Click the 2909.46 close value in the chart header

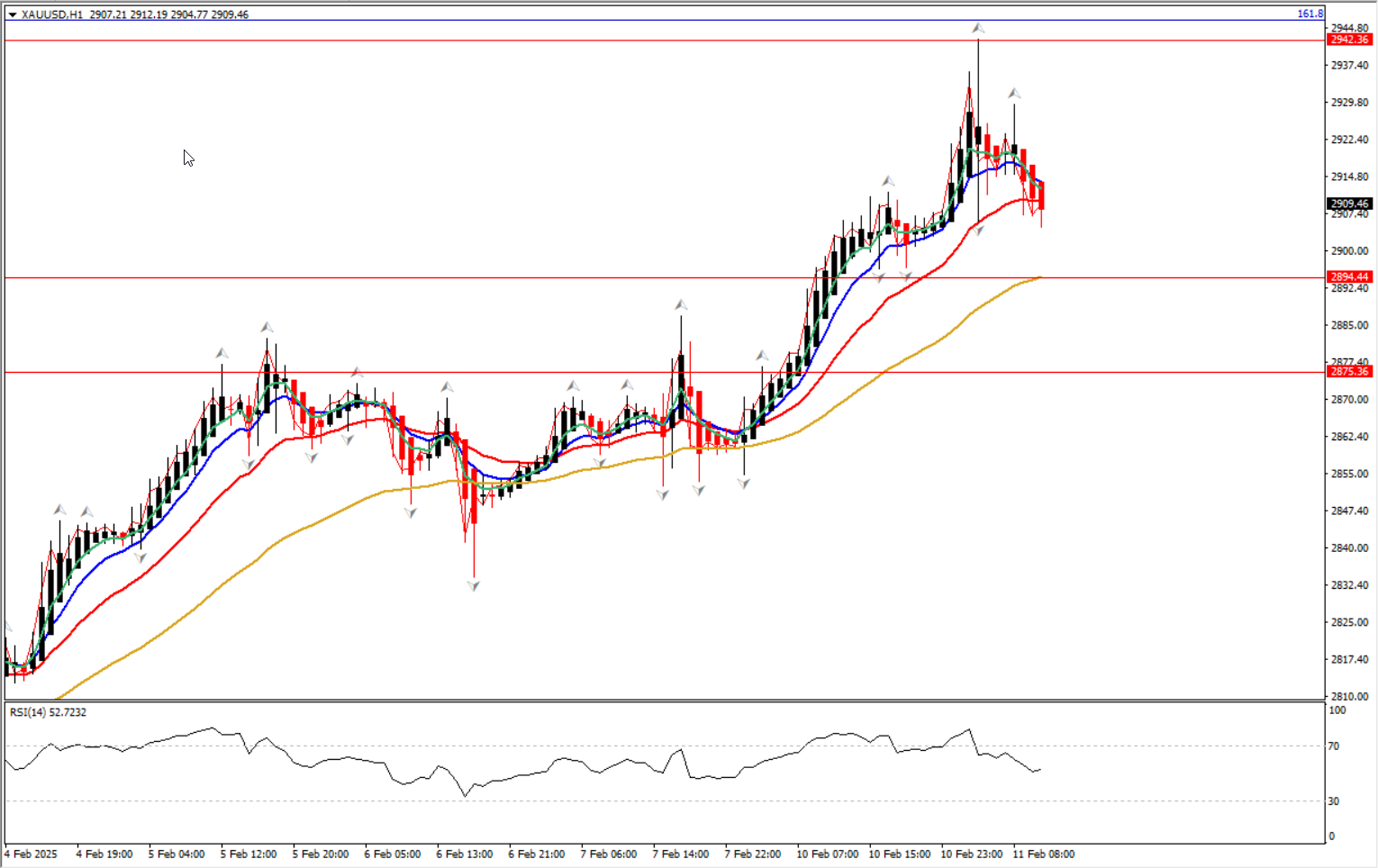(x=230, y=14)
